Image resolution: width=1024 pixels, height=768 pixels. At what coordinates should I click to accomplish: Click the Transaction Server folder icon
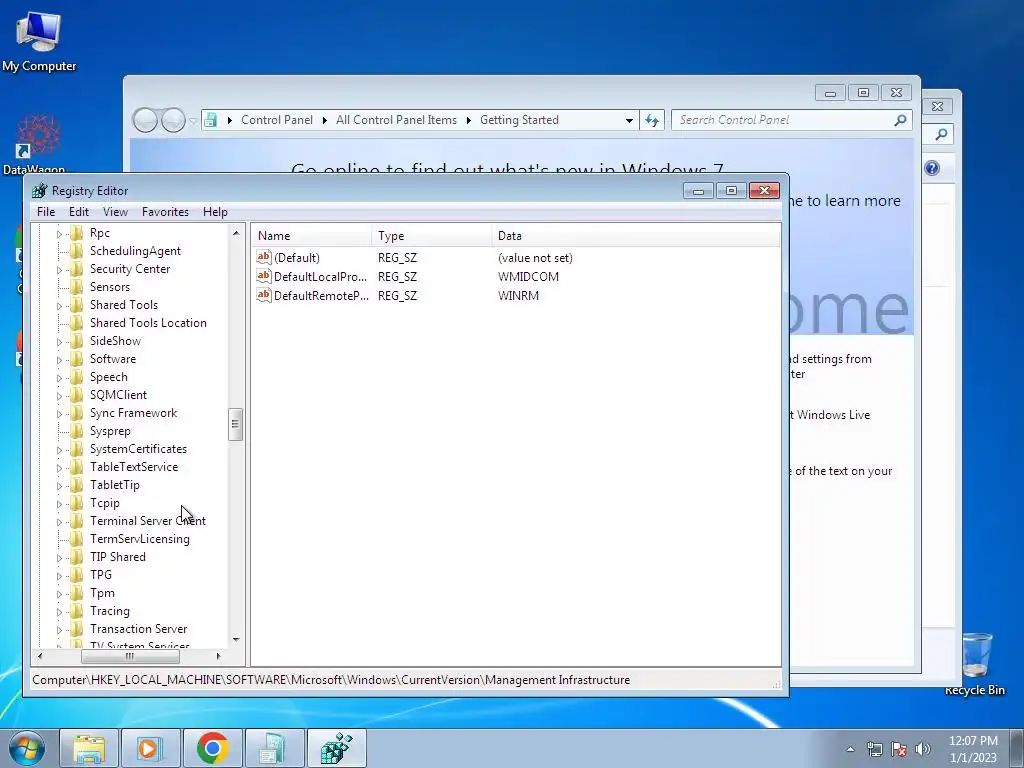point(76,629)
